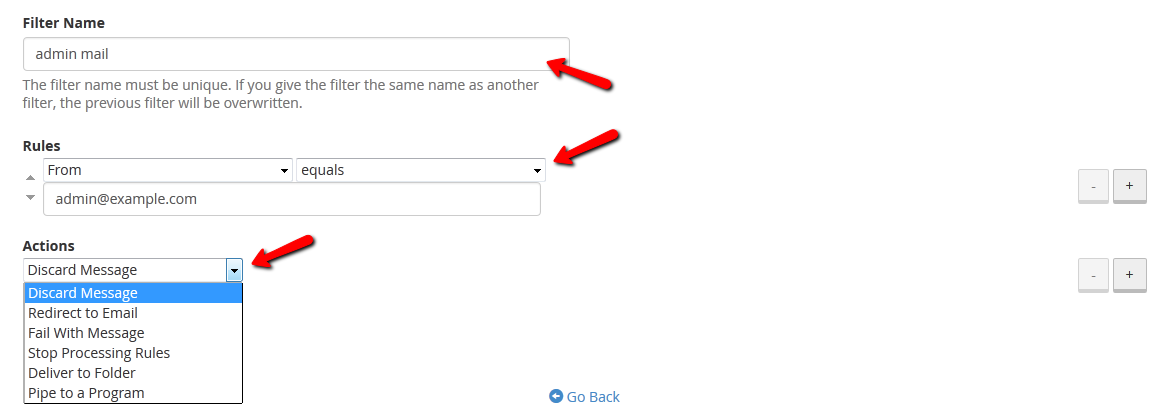Remove the rule with its minus button

1093,186
